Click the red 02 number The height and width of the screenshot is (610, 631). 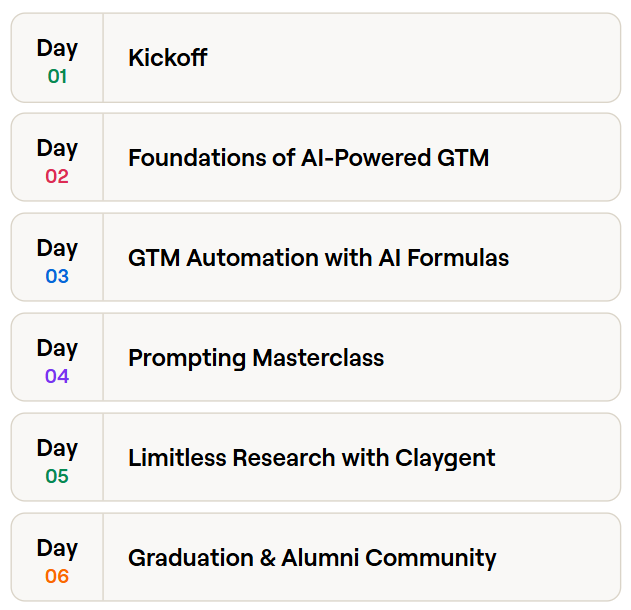click(x=57, y=177)
